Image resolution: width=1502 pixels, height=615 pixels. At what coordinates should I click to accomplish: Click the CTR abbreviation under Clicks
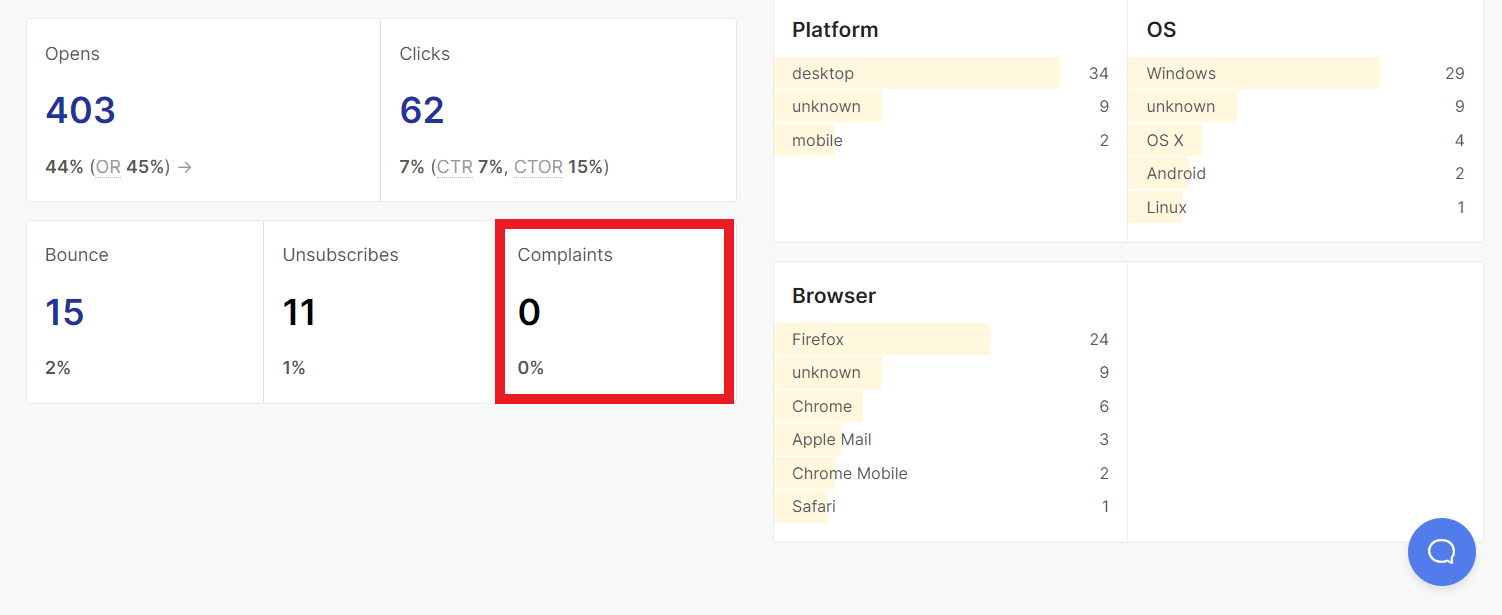455,167
